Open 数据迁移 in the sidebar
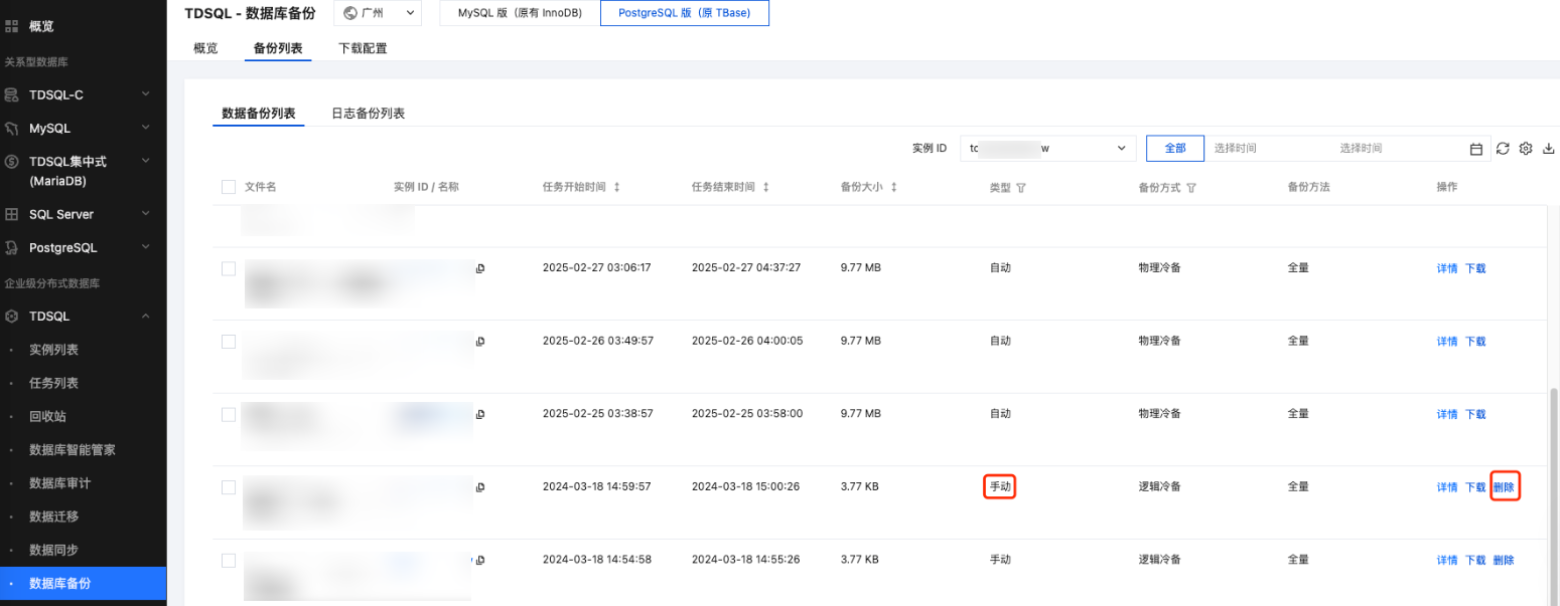Viewport: 1560px width, 606px height. [54, 516]
